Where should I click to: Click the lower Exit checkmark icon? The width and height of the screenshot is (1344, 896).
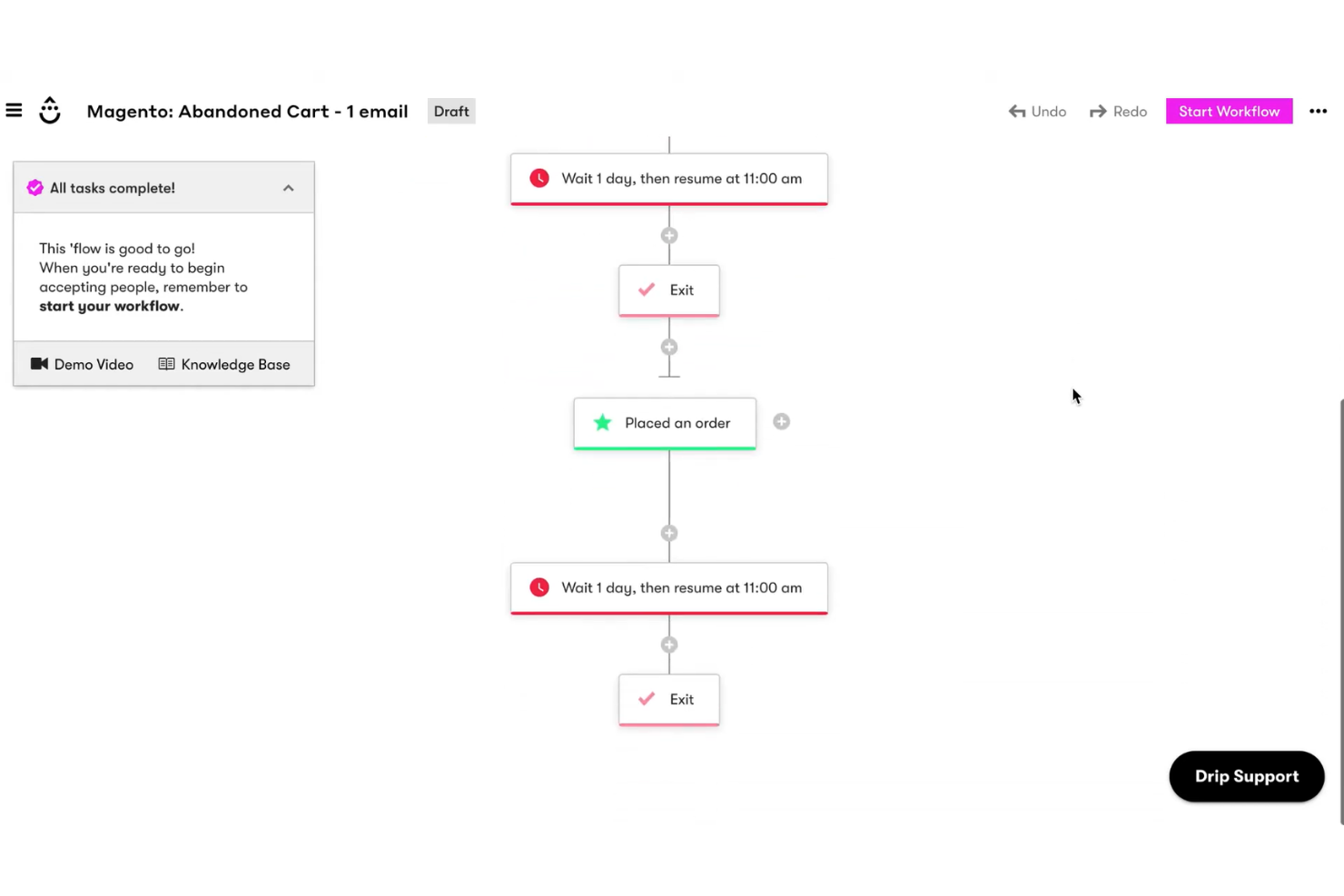click(x=647, y=699)
